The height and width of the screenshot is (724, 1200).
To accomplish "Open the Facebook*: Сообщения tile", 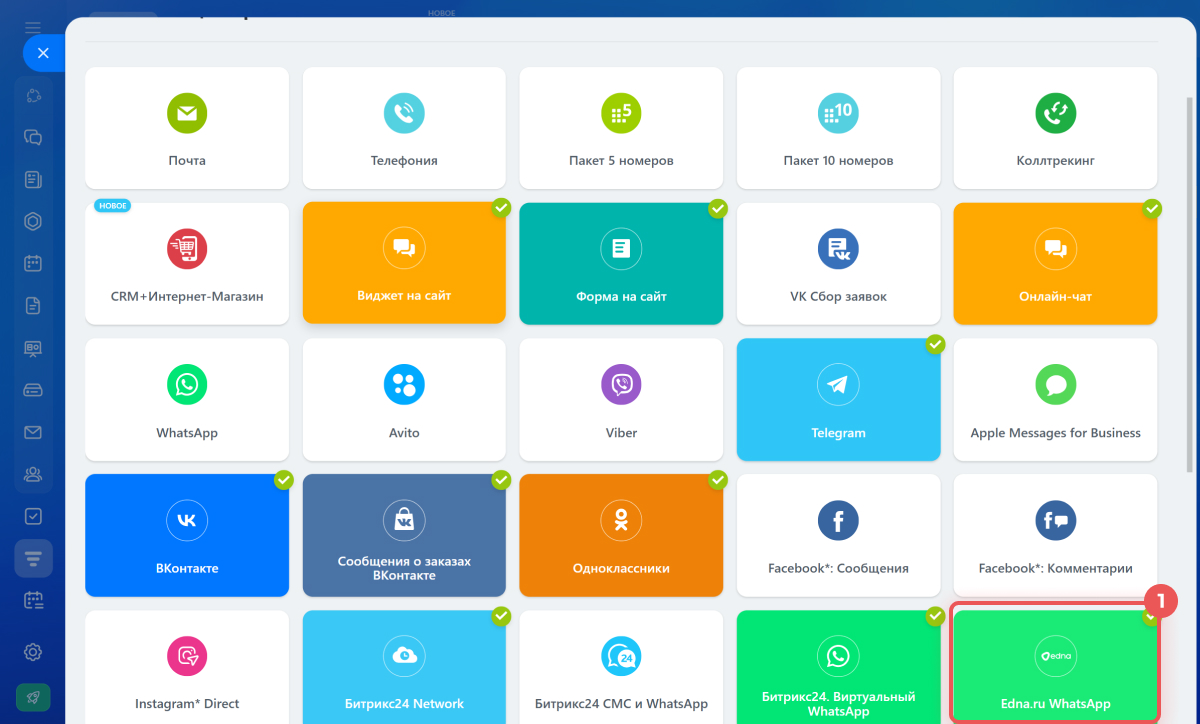I will 838,535.
